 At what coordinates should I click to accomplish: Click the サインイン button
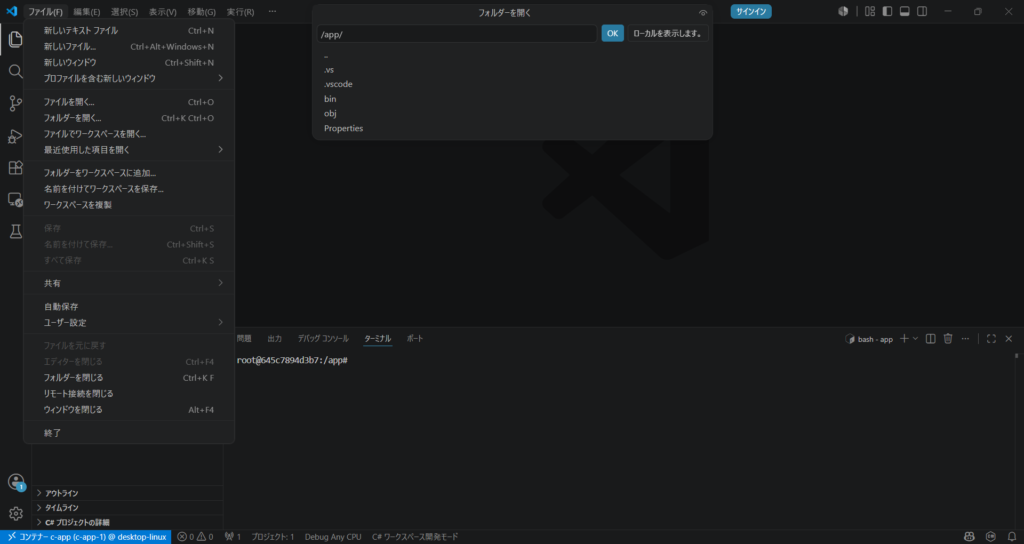[x=751, y=11]
